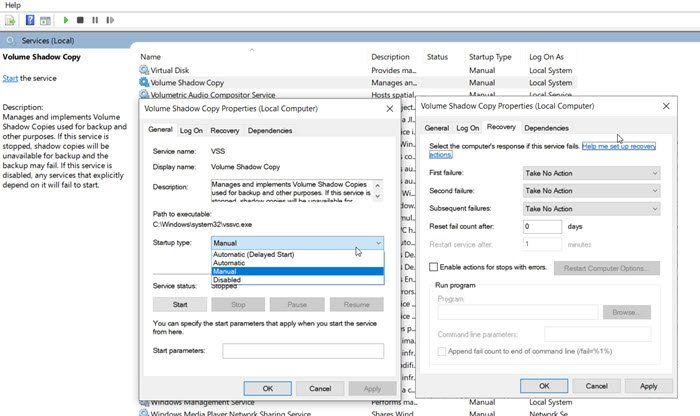Switch to the Dependencies tab in Recovery dialog

point(546,128)
